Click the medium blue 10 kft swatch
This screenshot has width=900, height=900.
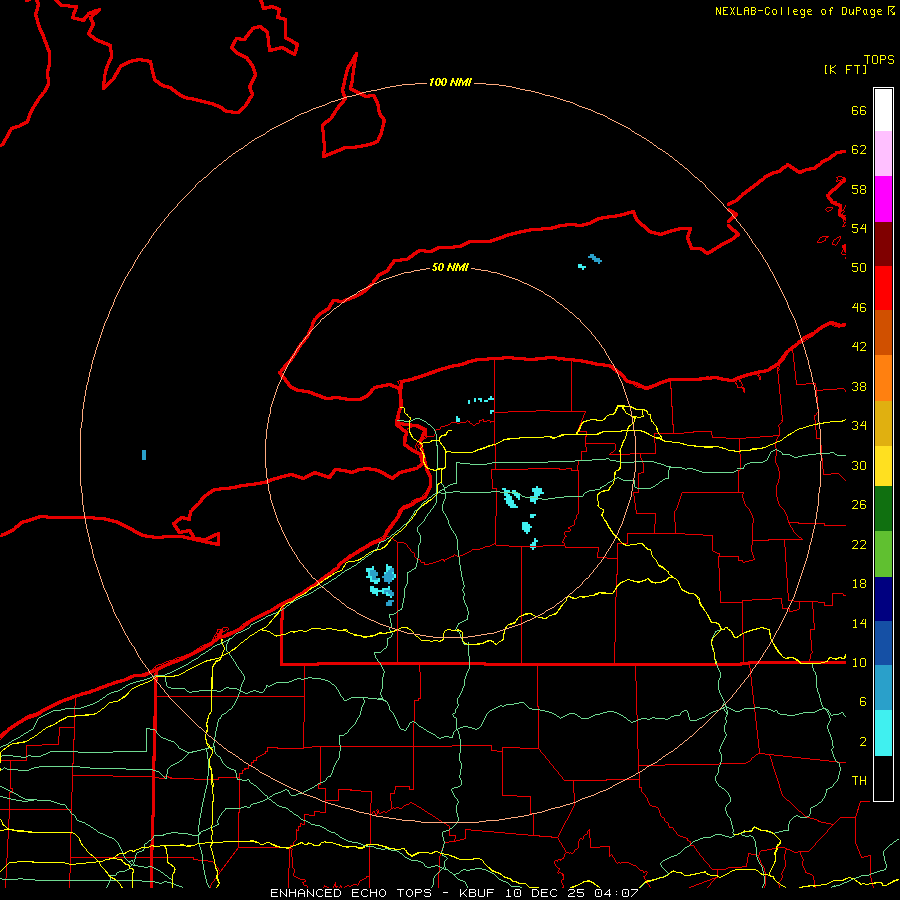point(883,643)
